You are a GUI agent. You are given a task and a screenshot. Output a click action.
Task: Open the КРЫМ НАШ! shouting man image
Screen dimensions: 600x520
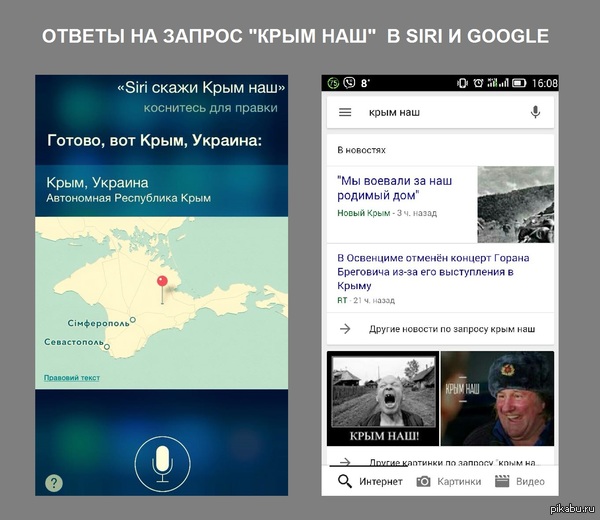point(383,398)
